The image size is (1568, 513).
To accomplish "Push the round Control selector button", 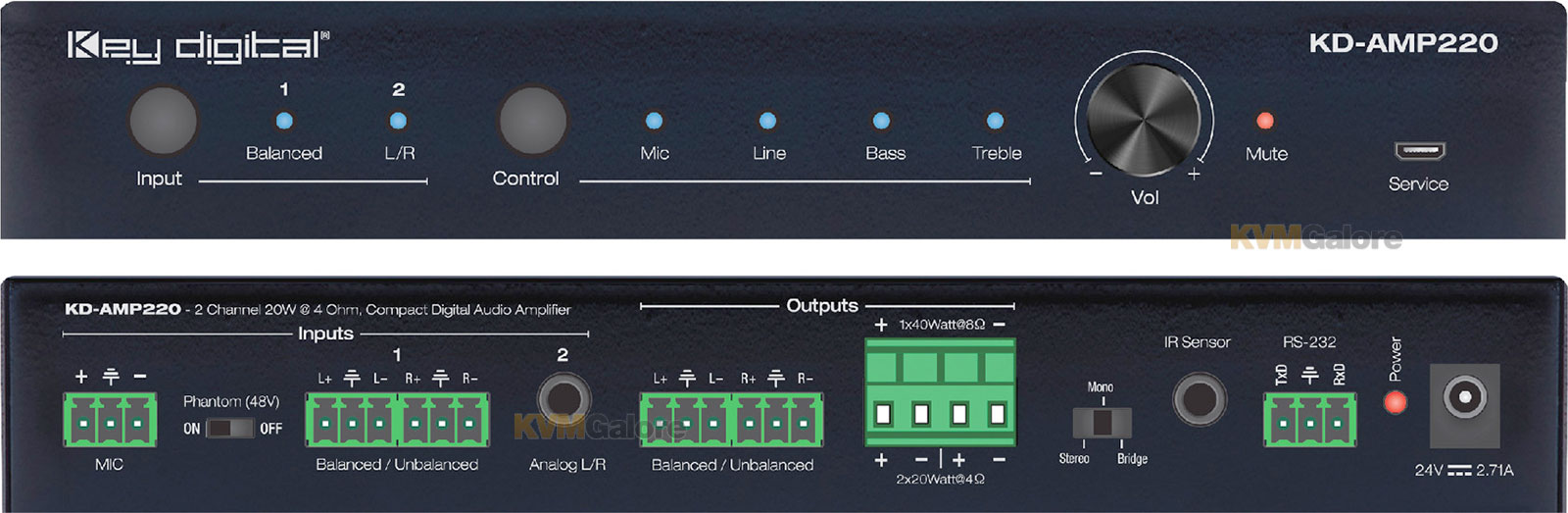I will 532,122.
